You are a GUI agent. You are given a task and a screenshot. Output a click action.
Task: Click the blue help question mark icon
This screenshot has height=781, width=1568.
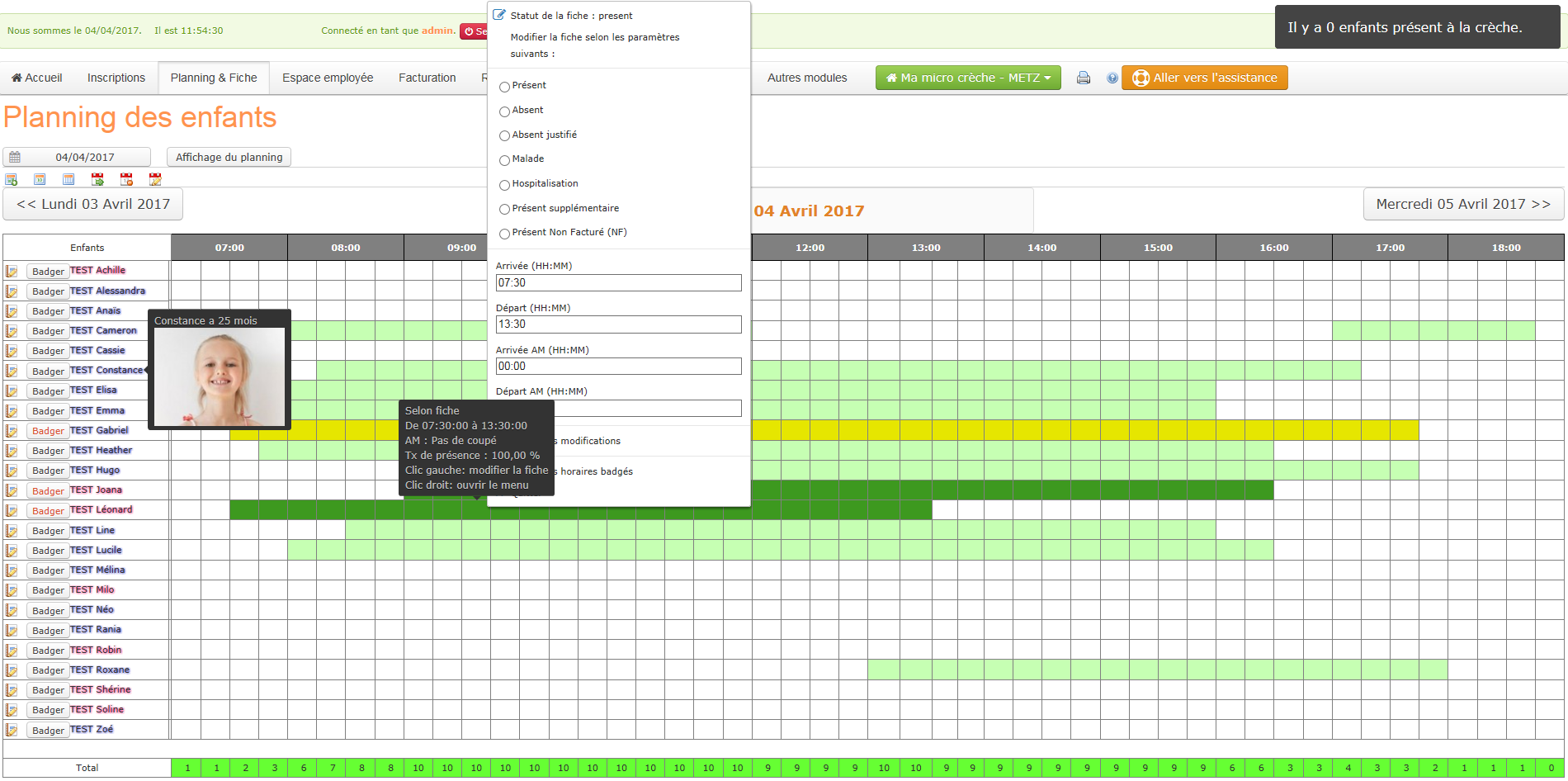(x=1112, y=78)
